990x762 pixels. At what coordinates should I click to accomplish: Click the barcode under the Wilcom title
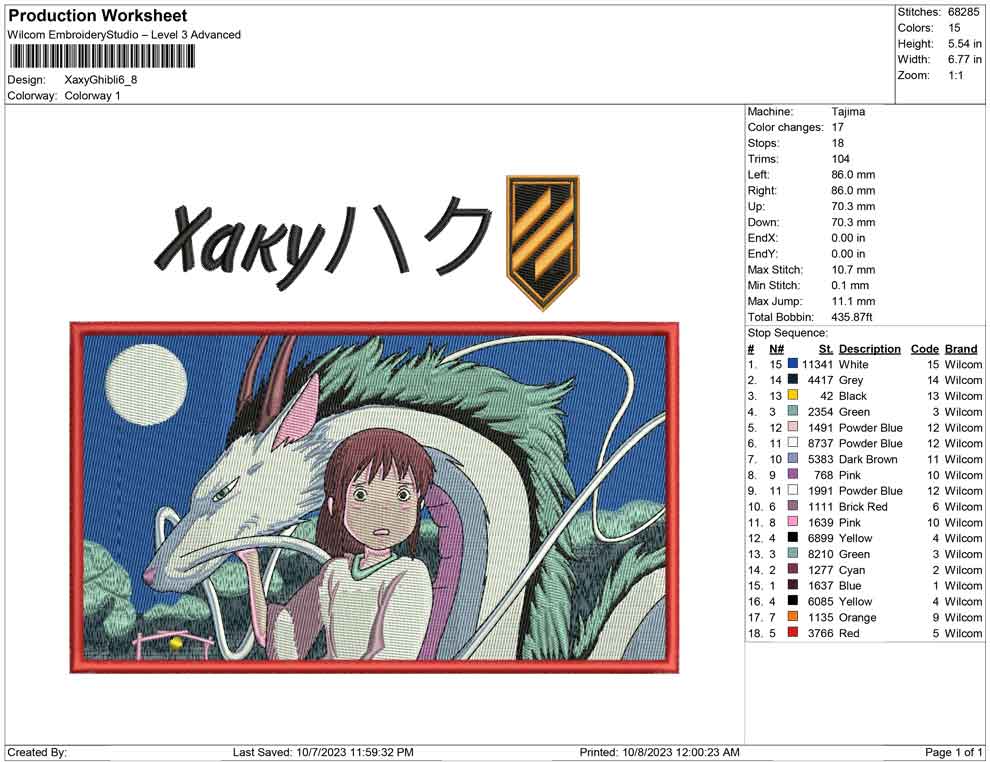point(102,57)
